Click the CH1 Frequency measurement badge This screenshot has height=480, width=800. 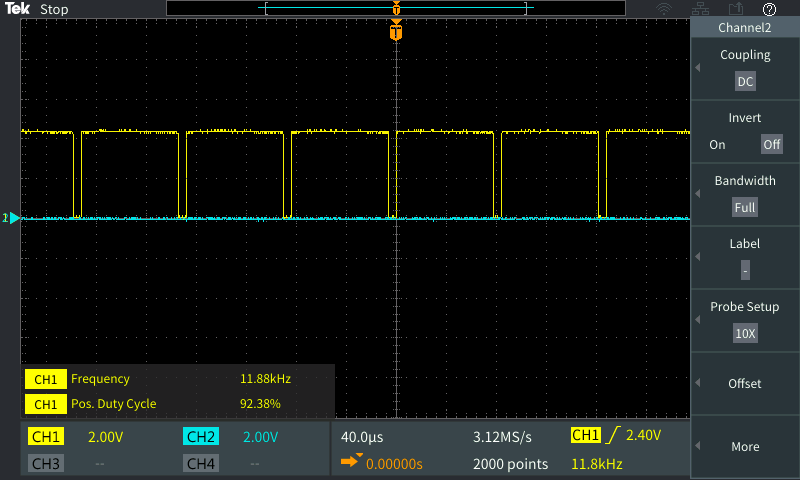[x=45, y=379]
